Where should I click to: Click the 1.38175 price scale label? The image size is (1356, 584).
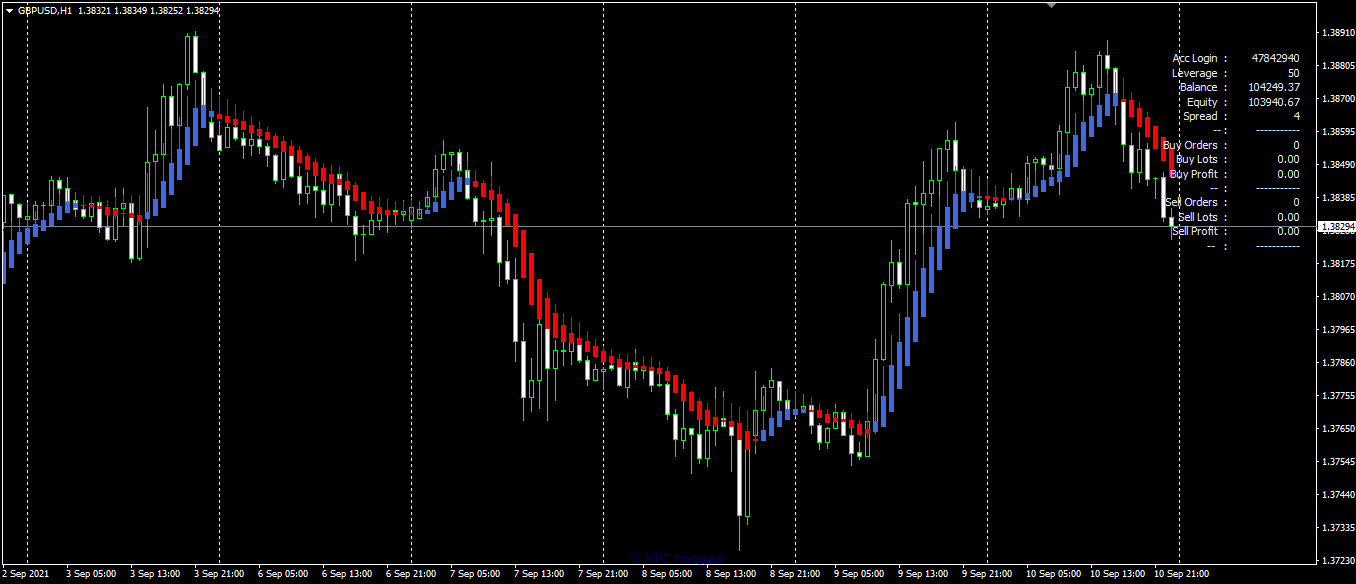click(x=1338, y=264)
